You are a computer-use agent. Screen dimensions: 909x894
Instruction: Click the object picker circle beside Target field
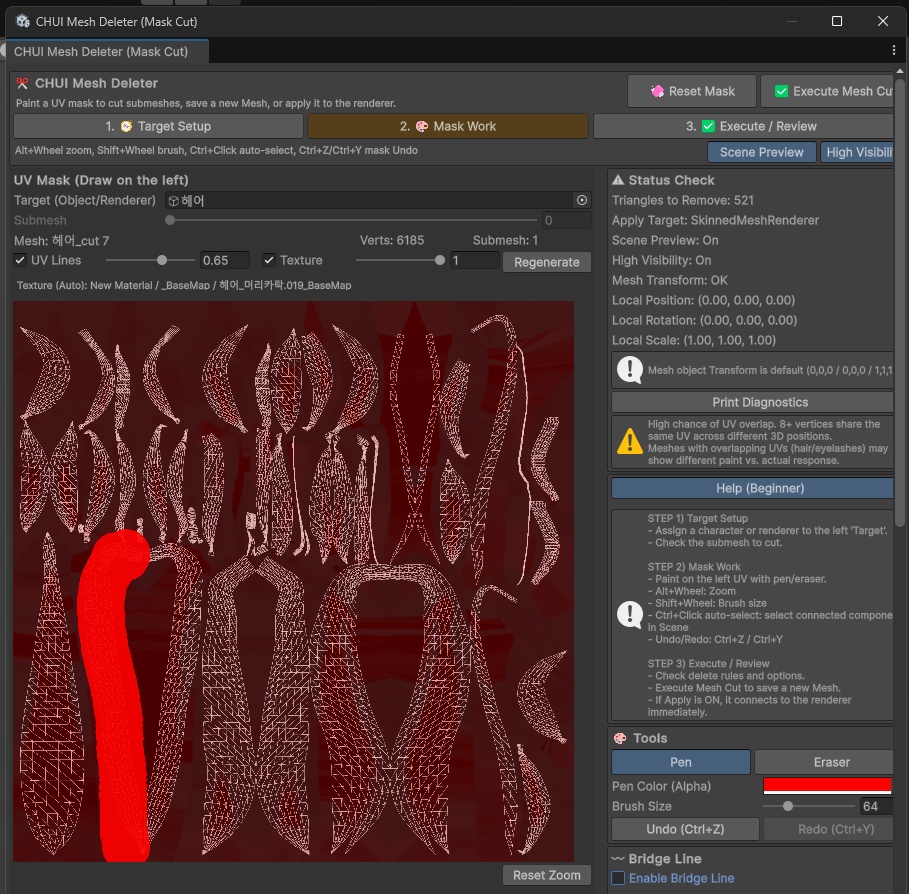(582, 200)
